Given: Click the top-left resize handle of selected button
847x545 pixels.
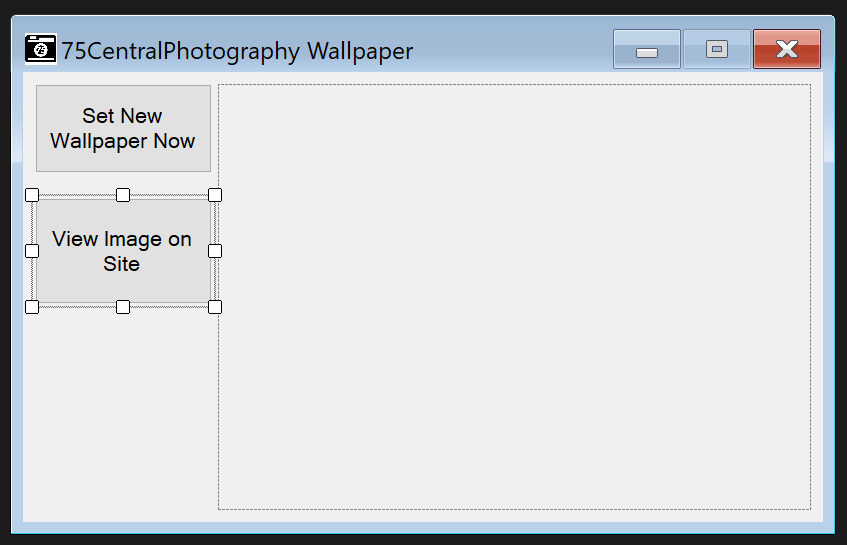Looking at the screenshot, I should [x=32, y=195].
